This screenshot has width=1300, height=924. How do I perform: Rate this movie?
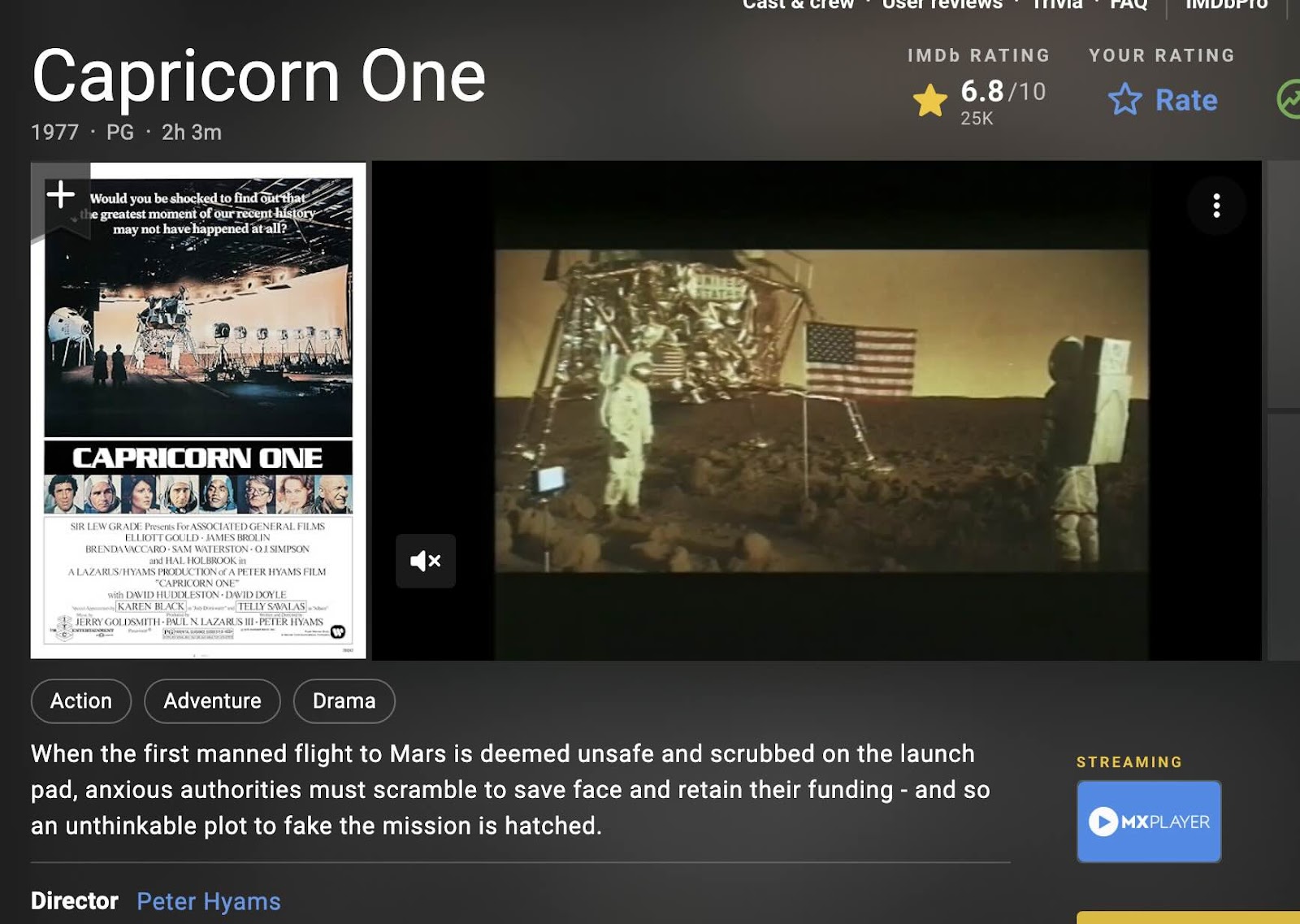[1163, 100]
